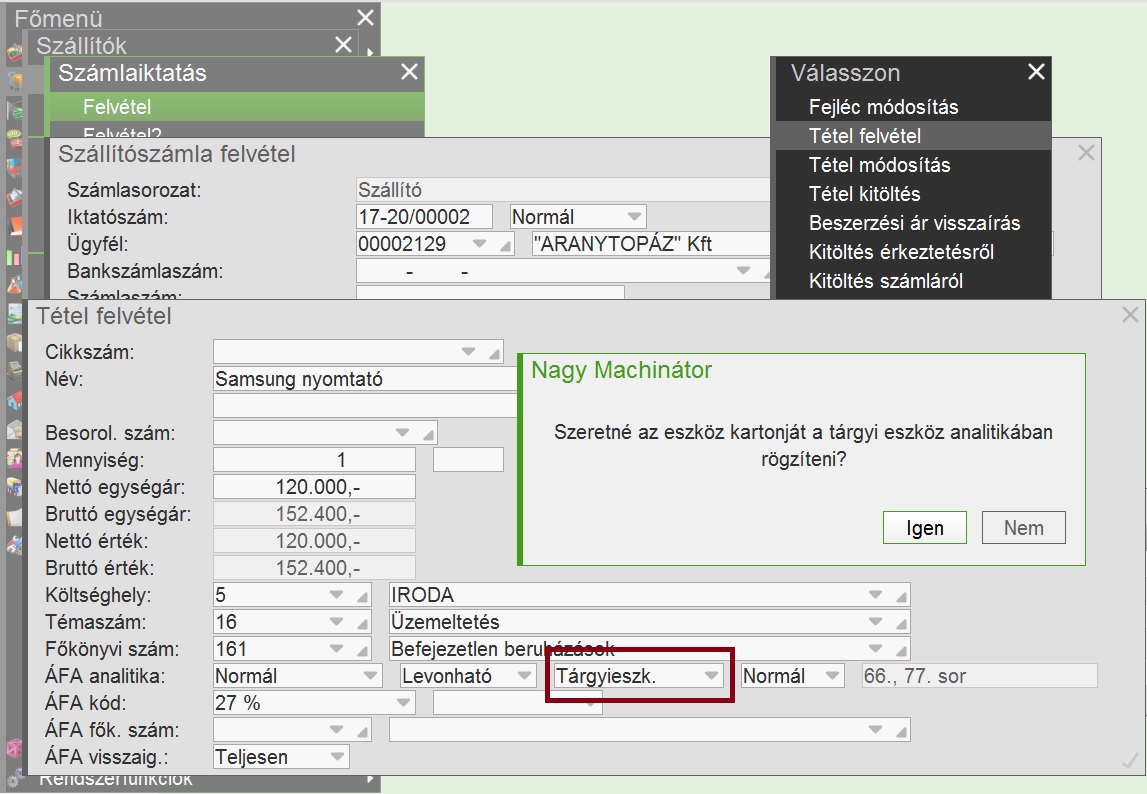Open the ÁFA fők. szám code dropdown
The width and height of the screenshot is (1147, 794).
(336, 730)
